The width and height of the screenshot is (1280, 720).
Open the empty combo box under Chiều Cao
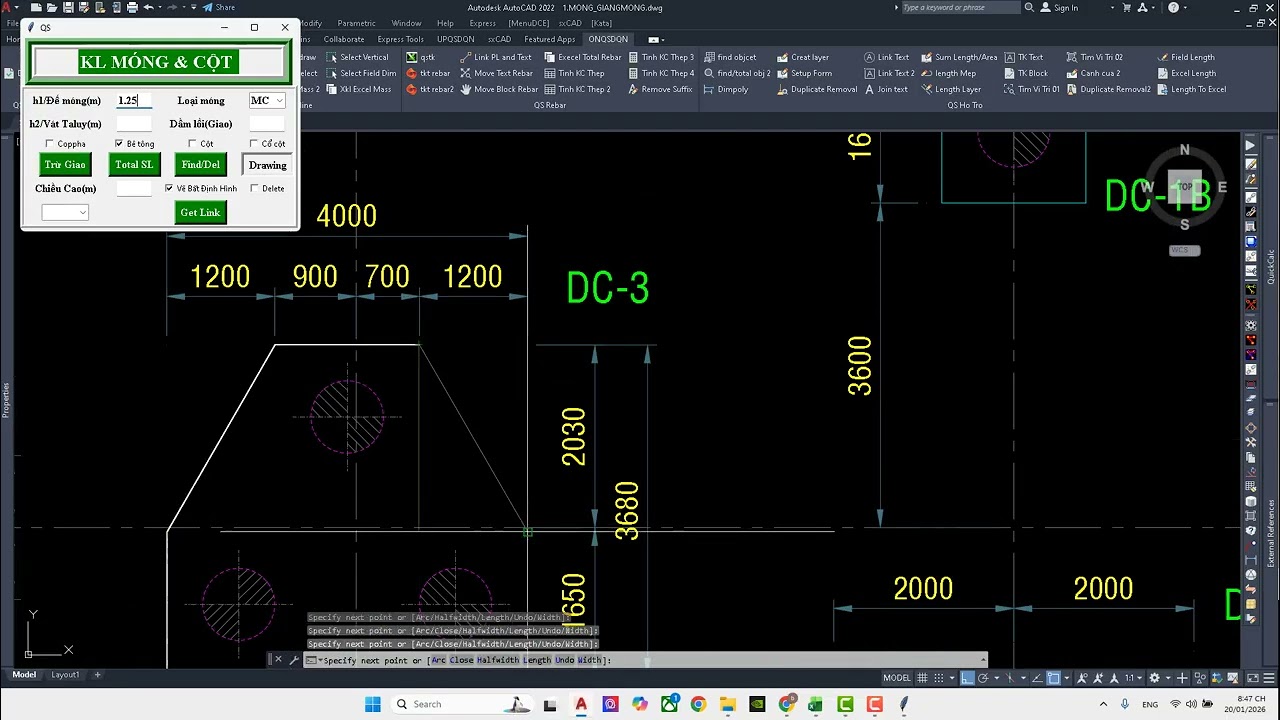point(65,212)
